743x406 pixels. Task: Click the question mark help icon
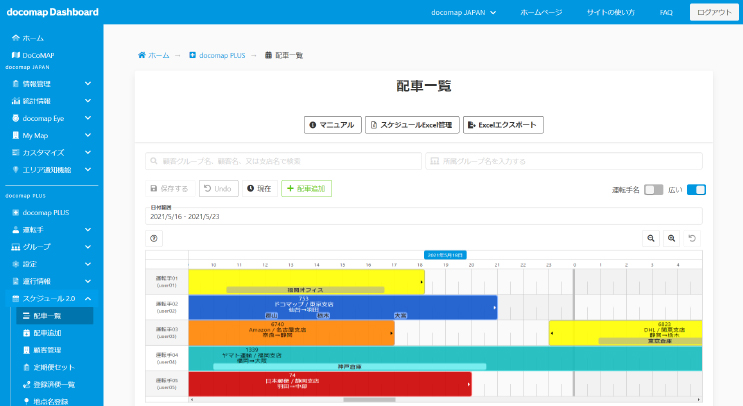coord(155,238)
